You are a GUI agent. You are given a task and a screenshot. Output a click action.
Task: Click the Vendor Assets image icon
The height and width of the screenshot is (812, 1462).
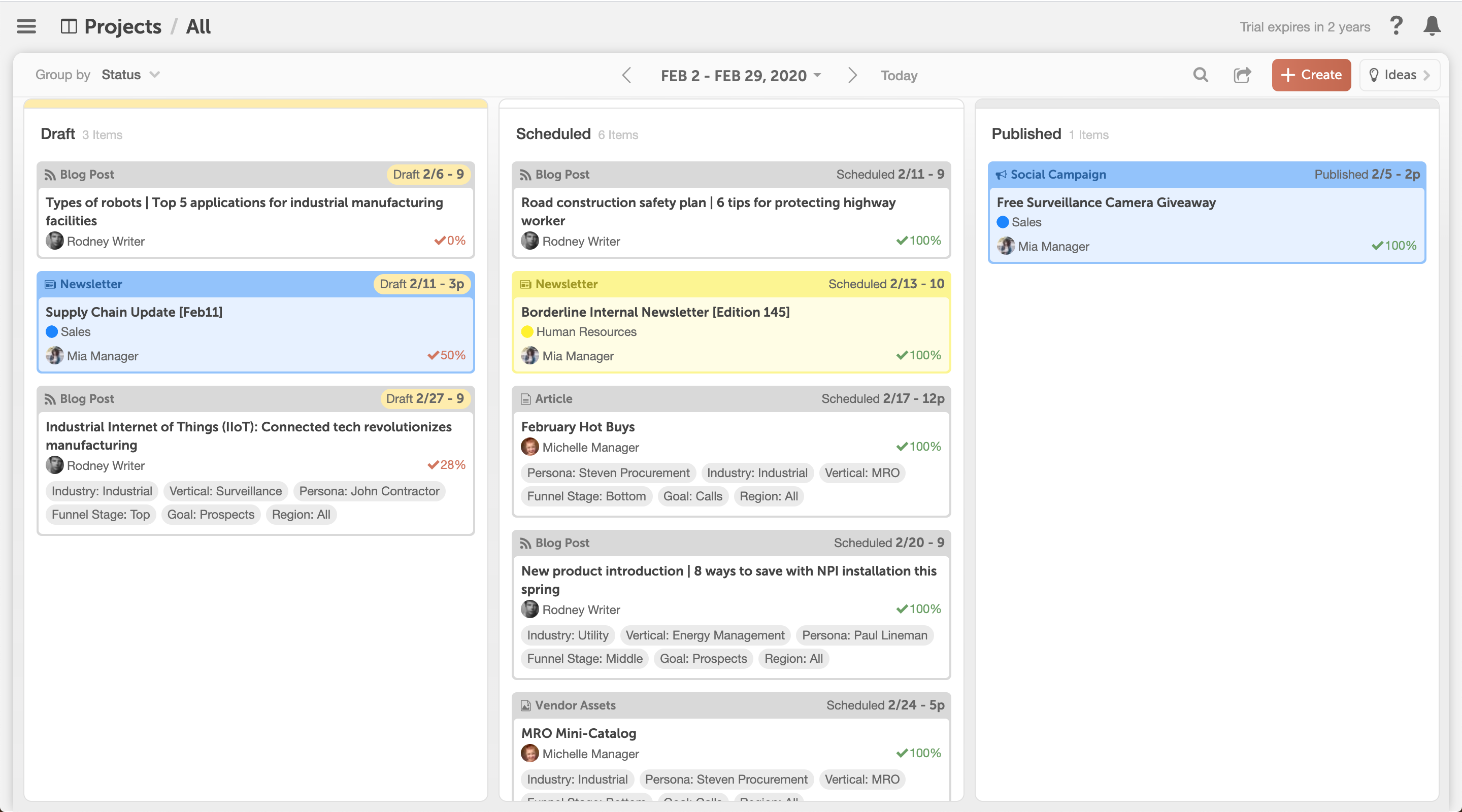tap(525, 705)
